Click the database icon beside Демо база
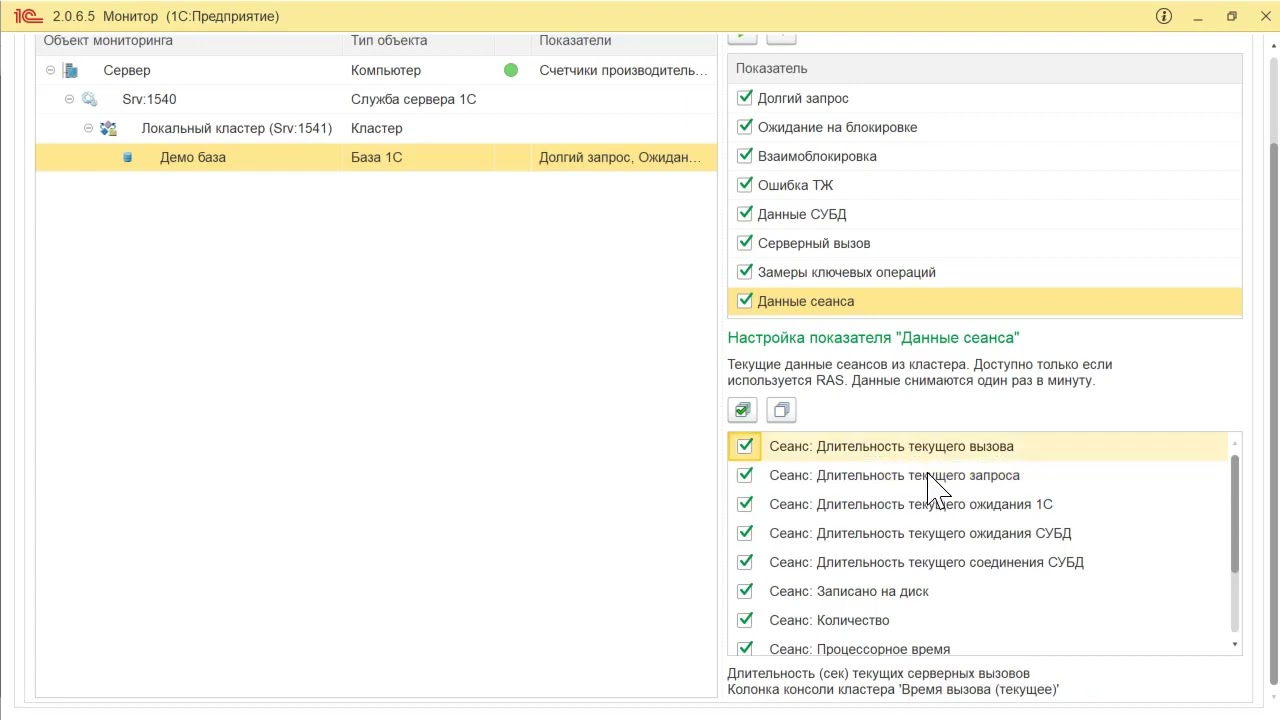The image size is (1280, 720). 127,157
